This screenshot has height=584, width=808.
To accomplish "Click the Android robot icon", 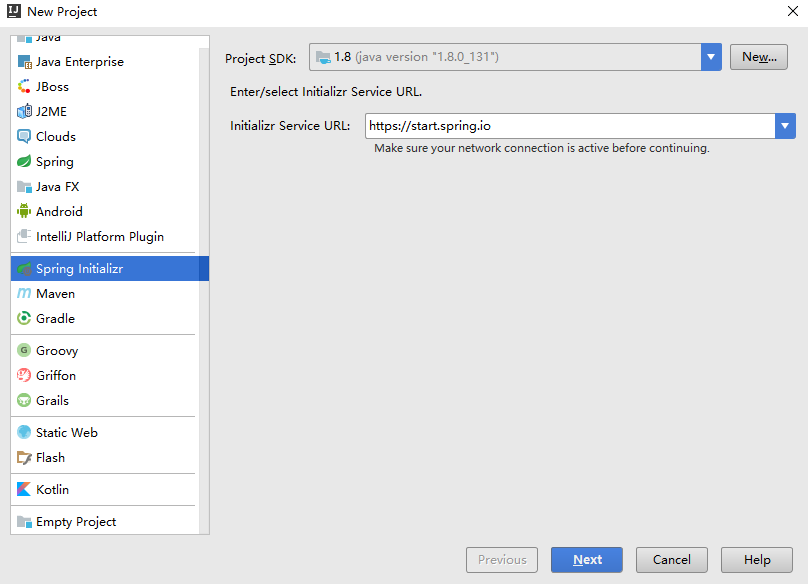I will point(24,211).
